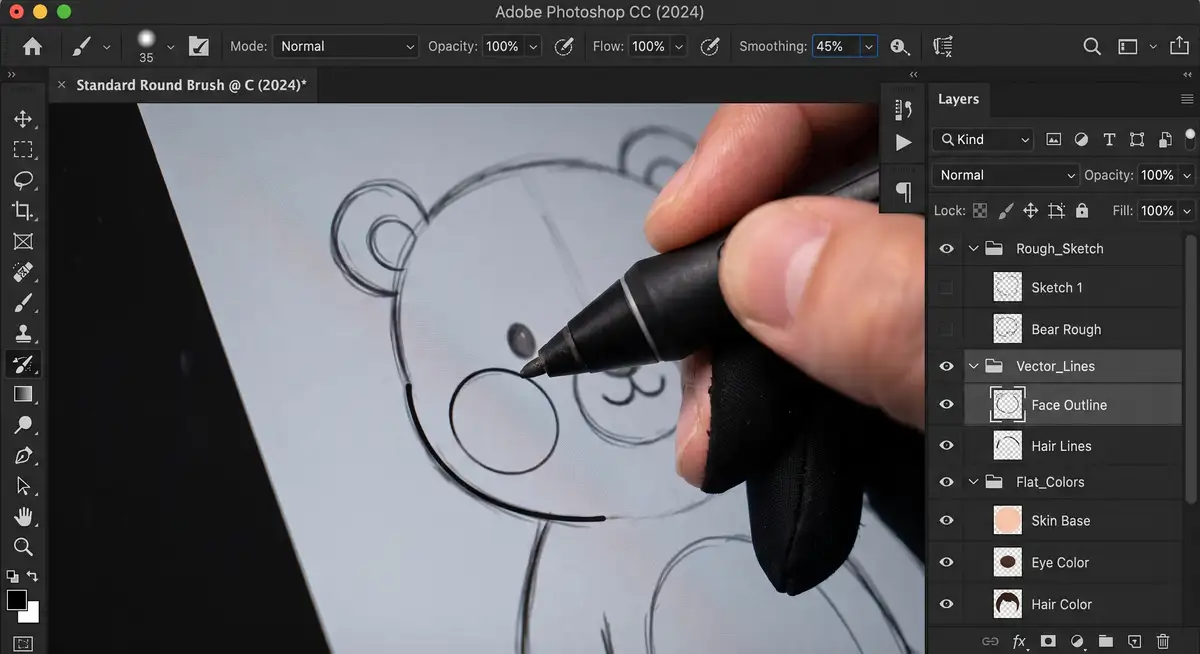Select the Standard Round Brush document tab
The height and width of the screenshot is (654, 1200).
(x=191, y=85)
